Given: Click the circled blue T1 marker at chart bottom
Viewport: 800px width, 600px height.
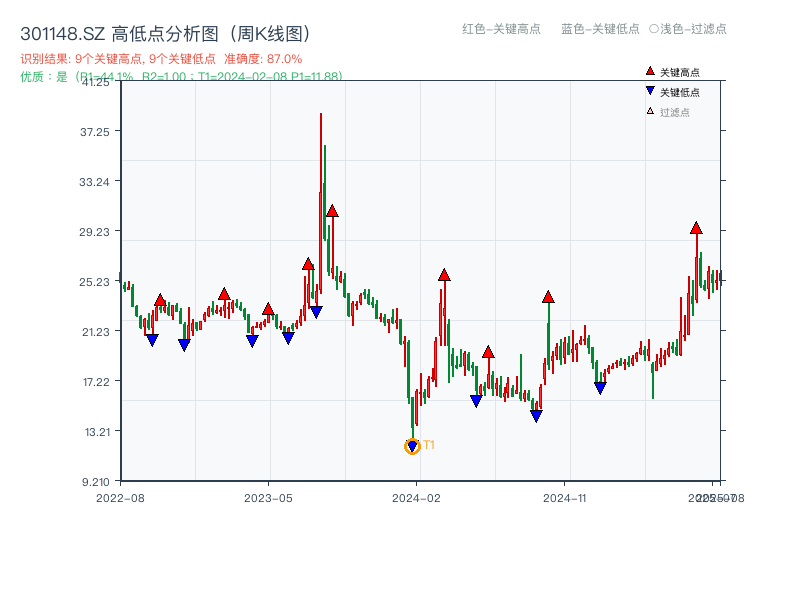Looking at the screenshot, I should point(412,445).
